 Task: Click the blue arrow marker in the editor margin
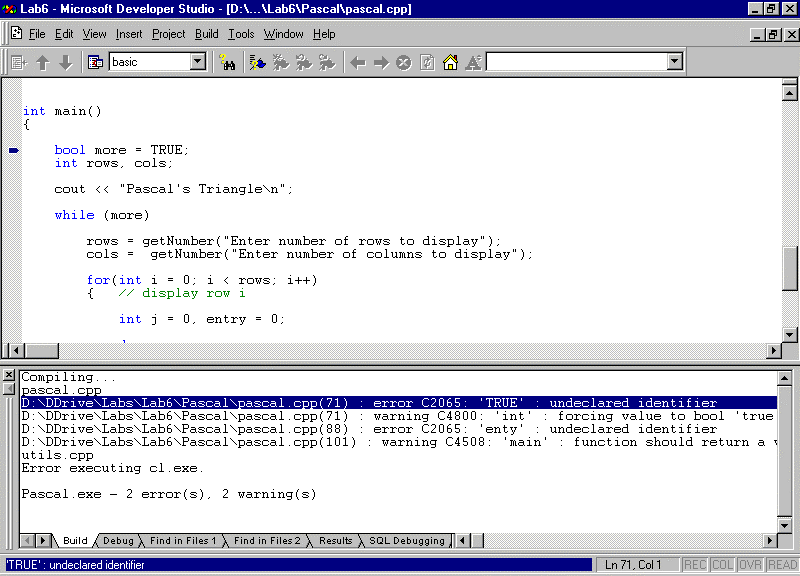click(14, 150)
